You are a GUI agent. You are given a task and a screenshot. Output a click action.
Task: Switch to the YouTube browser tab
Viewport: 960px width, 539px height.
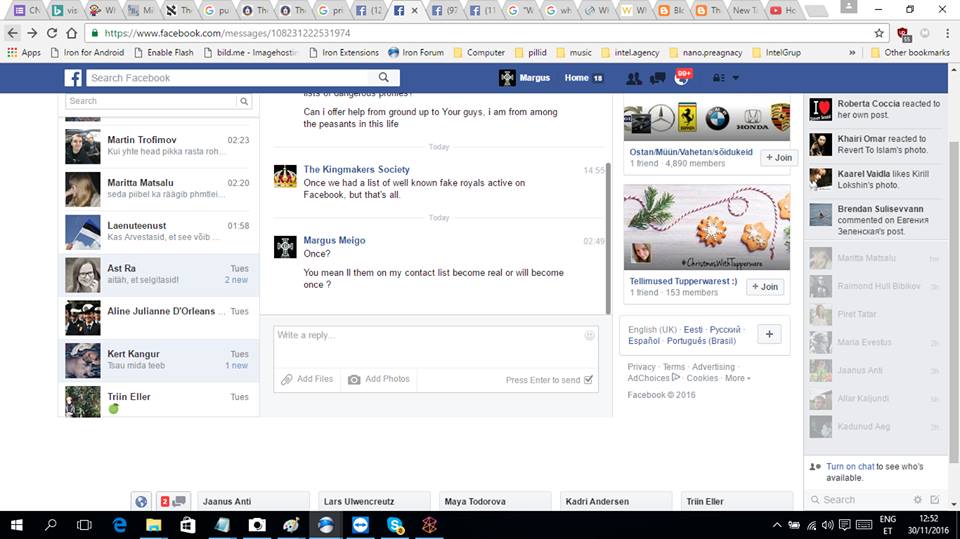(784, 10)
